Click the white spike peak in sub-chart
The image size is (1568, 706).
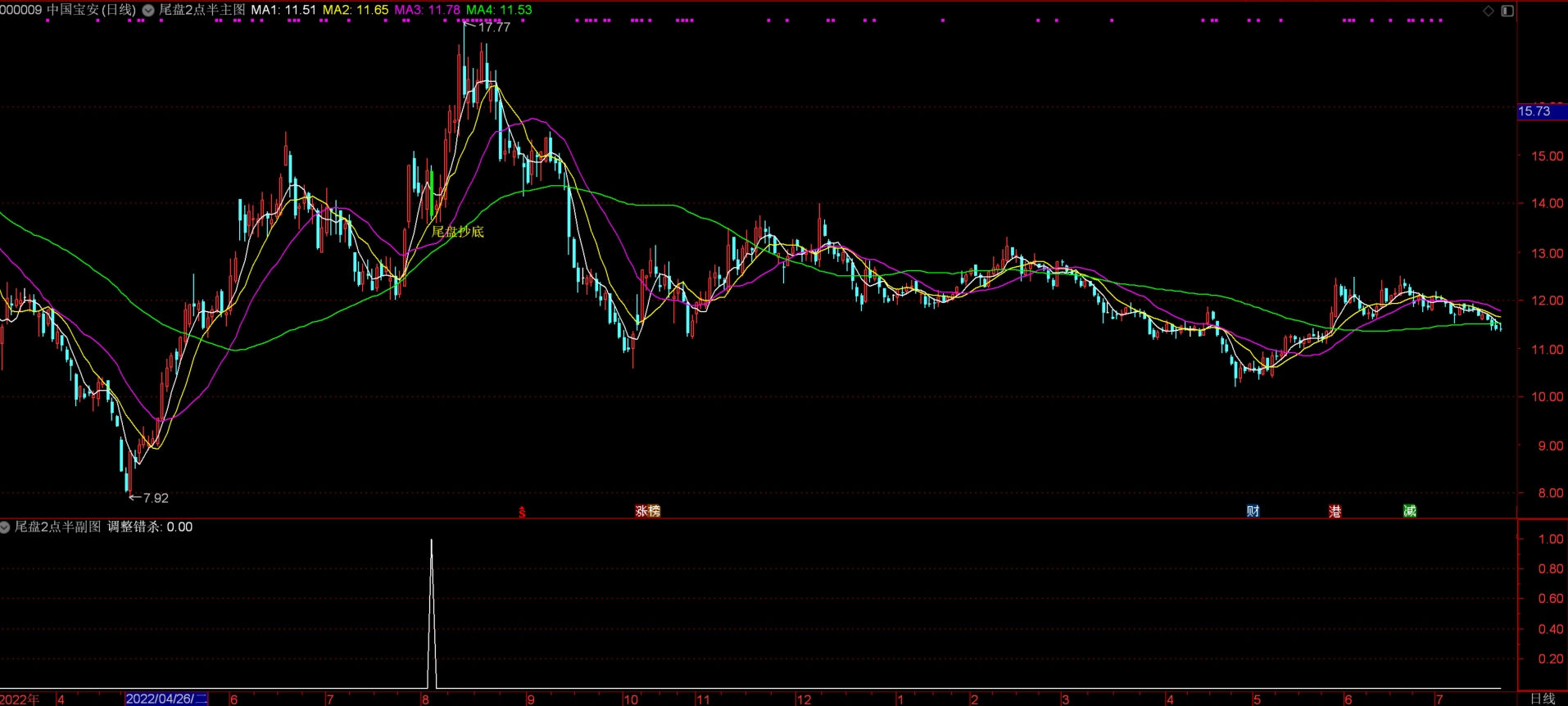pyautogui.click(x=432, y=542)
